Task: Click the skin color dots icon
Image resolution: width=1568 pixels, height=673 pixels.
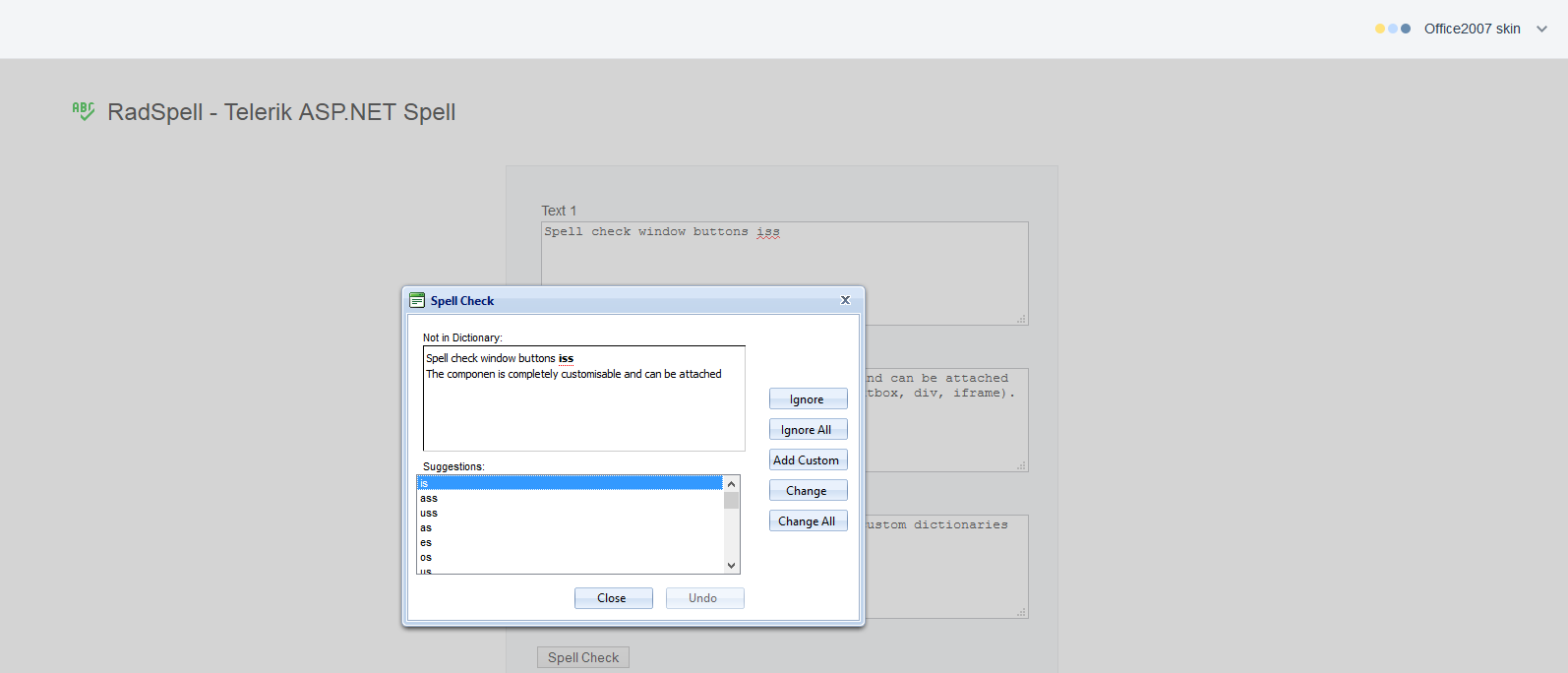Action: point(1393,29)
